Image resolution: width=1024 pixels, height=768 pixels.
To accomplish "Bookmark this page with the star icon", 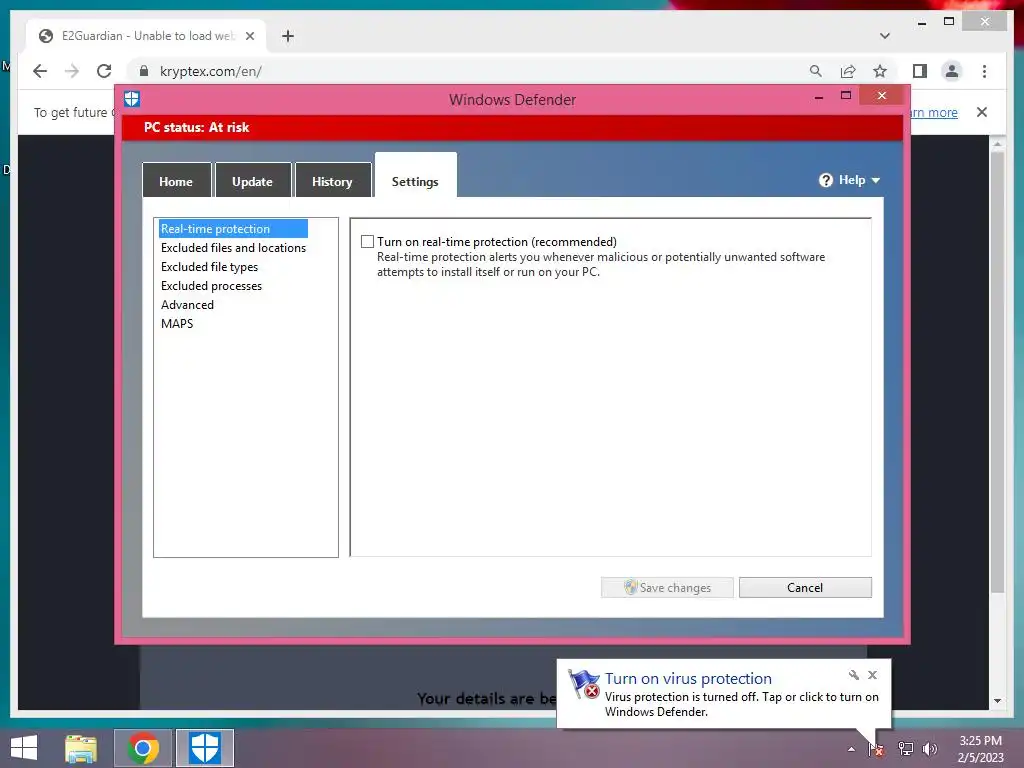I will point(880,71).
